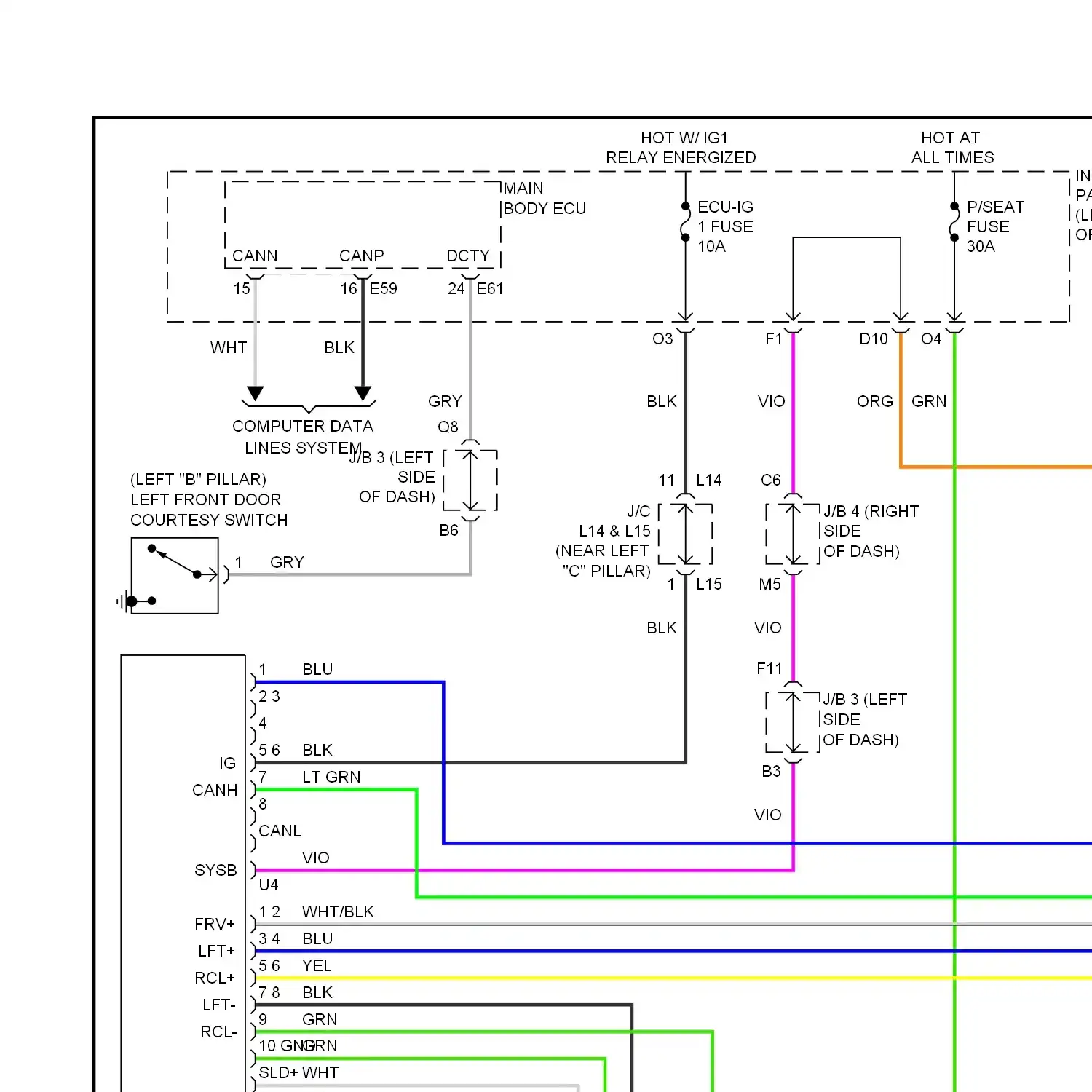
Task: Click 'GRN' label next to ORG
Action: pyautogui.click(x=929, y=401)
